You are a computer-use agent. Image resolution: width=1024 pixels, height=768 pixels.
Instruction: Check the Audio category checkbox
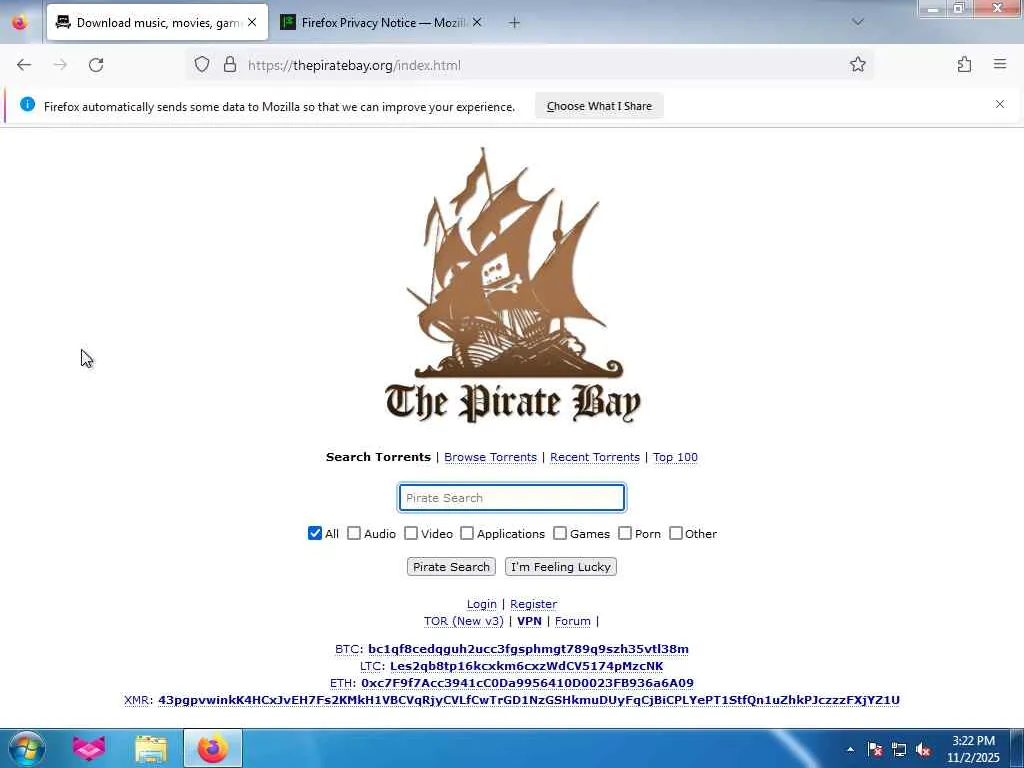coord(354,534)
